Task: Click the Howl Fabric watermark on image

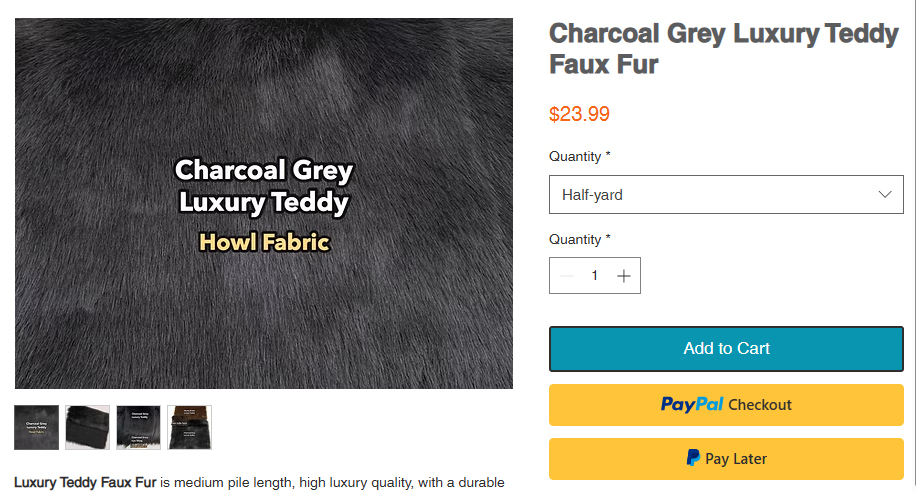Action: click(x=264, y=242)
